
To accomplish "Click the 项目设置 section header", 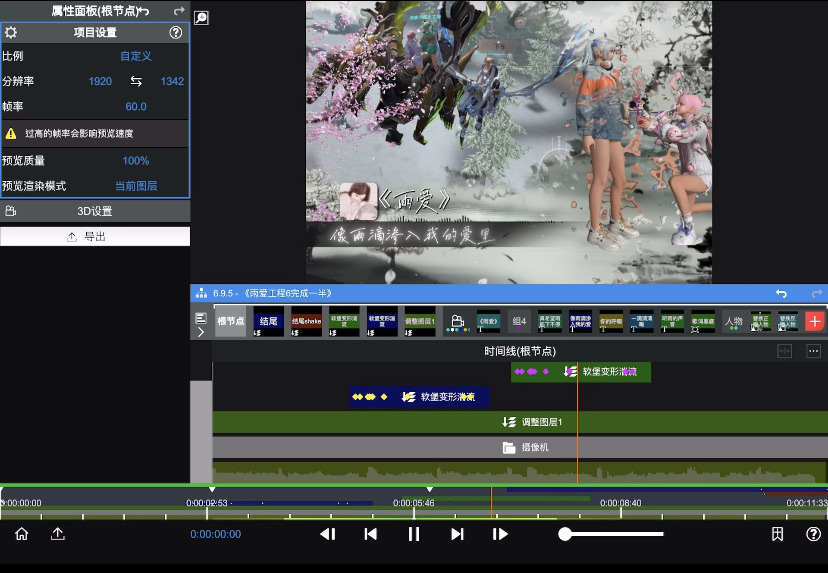I will click(x=95, y=32).
